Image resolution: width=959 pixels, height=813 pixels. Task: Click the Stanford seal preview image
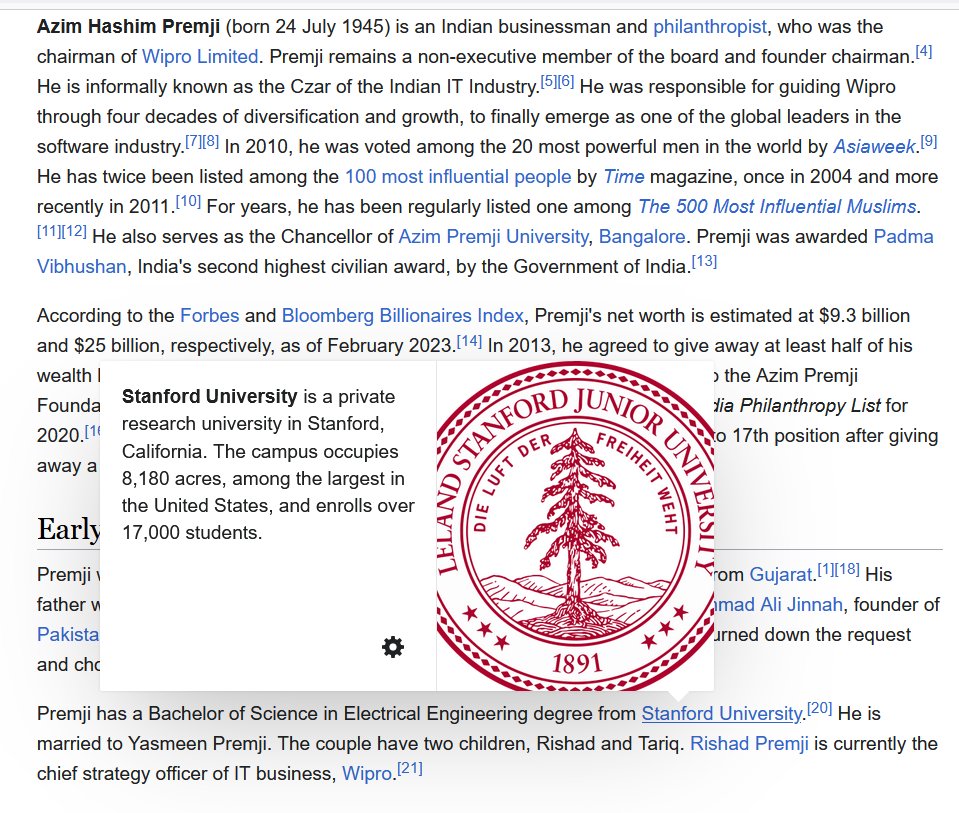pos(575,526)
